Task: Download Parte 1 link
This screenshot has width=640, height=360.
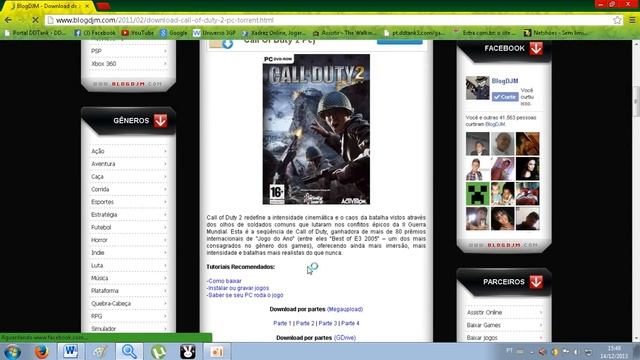Action: click(x=282, y=323)
